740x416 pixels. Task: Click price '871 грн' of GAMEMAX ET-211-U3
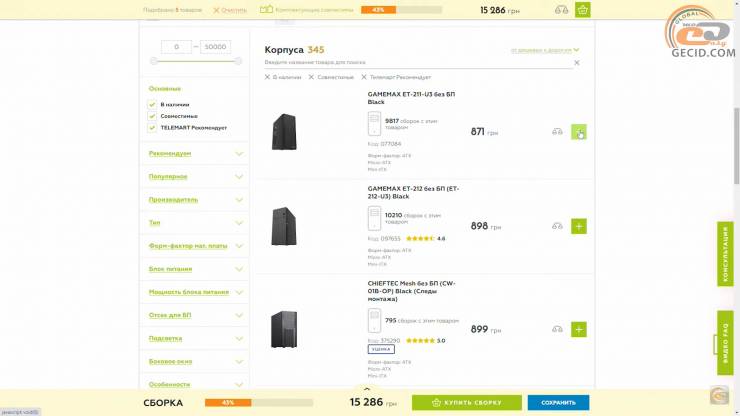(x=484, y=132)
